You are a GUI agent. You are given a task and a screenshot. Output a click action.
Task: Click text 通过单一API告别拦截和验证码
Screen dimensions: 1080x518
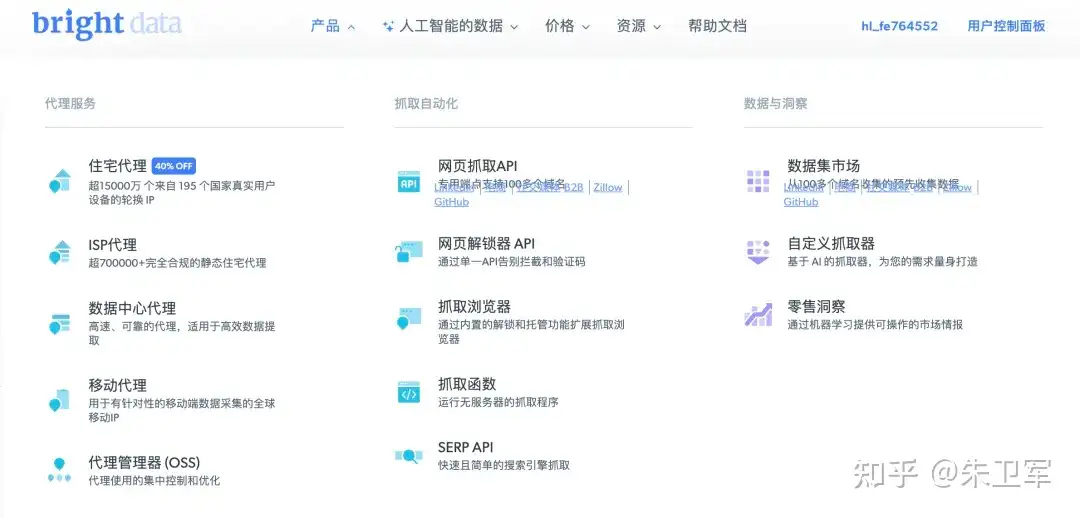click(x=512, y=262)
